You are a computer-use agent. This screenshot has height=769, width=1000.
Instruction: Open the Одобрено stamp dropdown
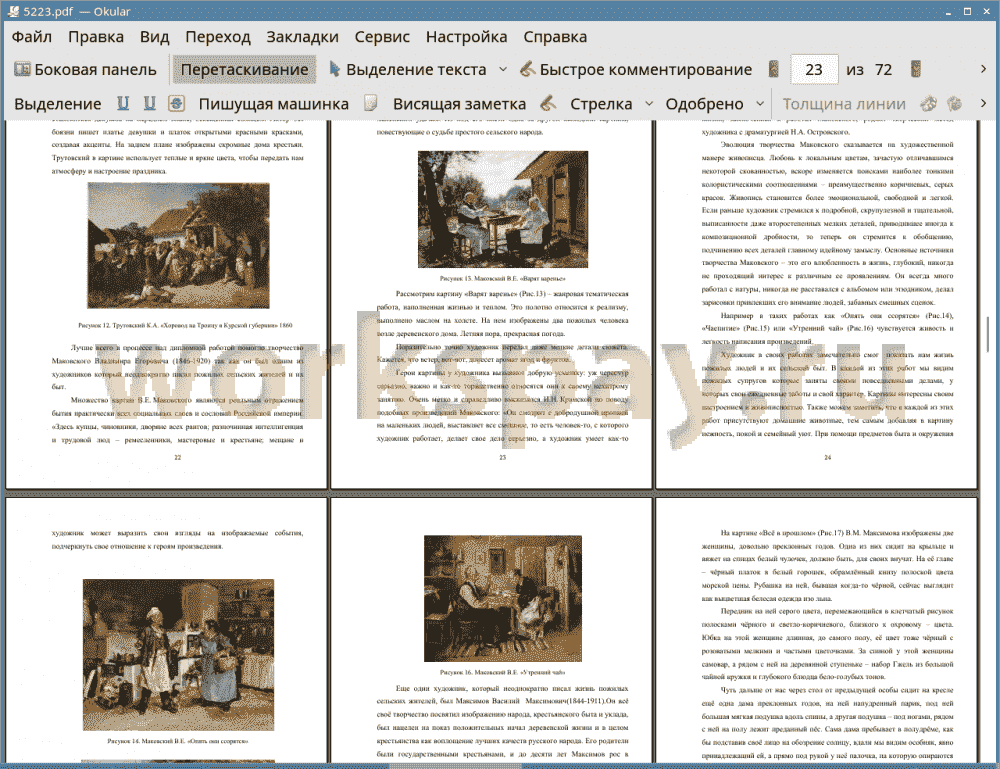pyautogui.click(x=760, y=103)
